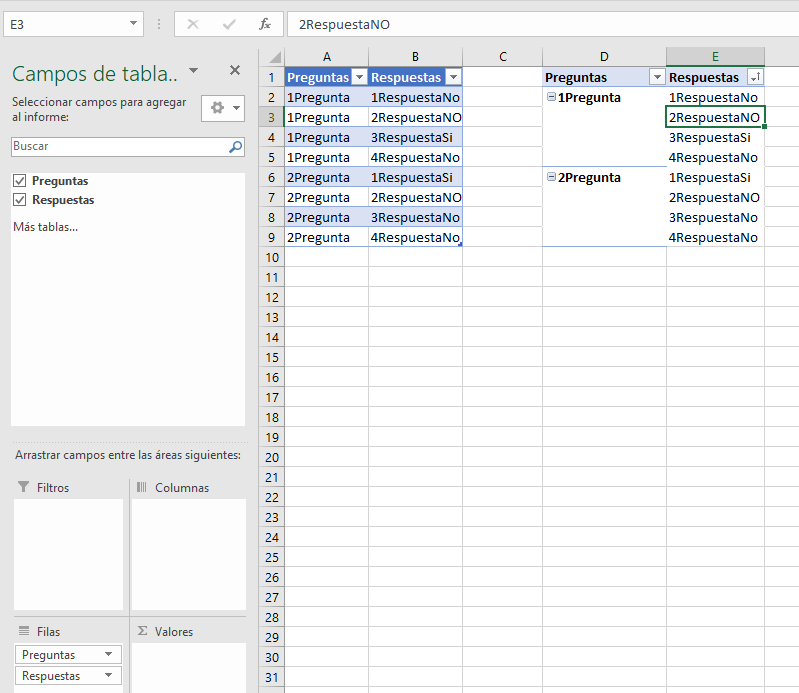
Task: Select pivot cell E9 with 4RespuestaNo
Action: pos(715,237)
